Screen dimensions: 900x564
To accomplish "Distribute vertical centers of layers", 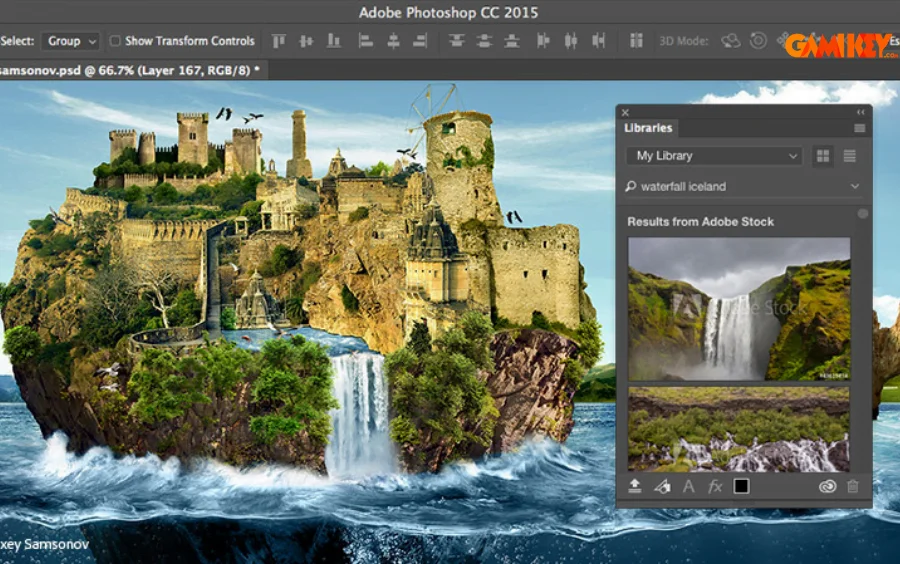I will (484, 41).
